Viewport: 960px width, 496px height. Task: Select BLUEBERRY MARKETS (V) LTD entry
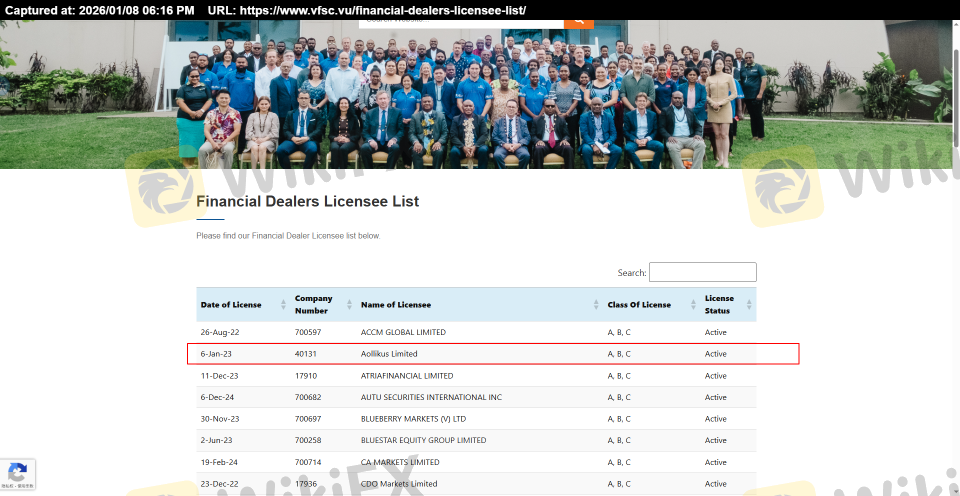click(413, 419)
